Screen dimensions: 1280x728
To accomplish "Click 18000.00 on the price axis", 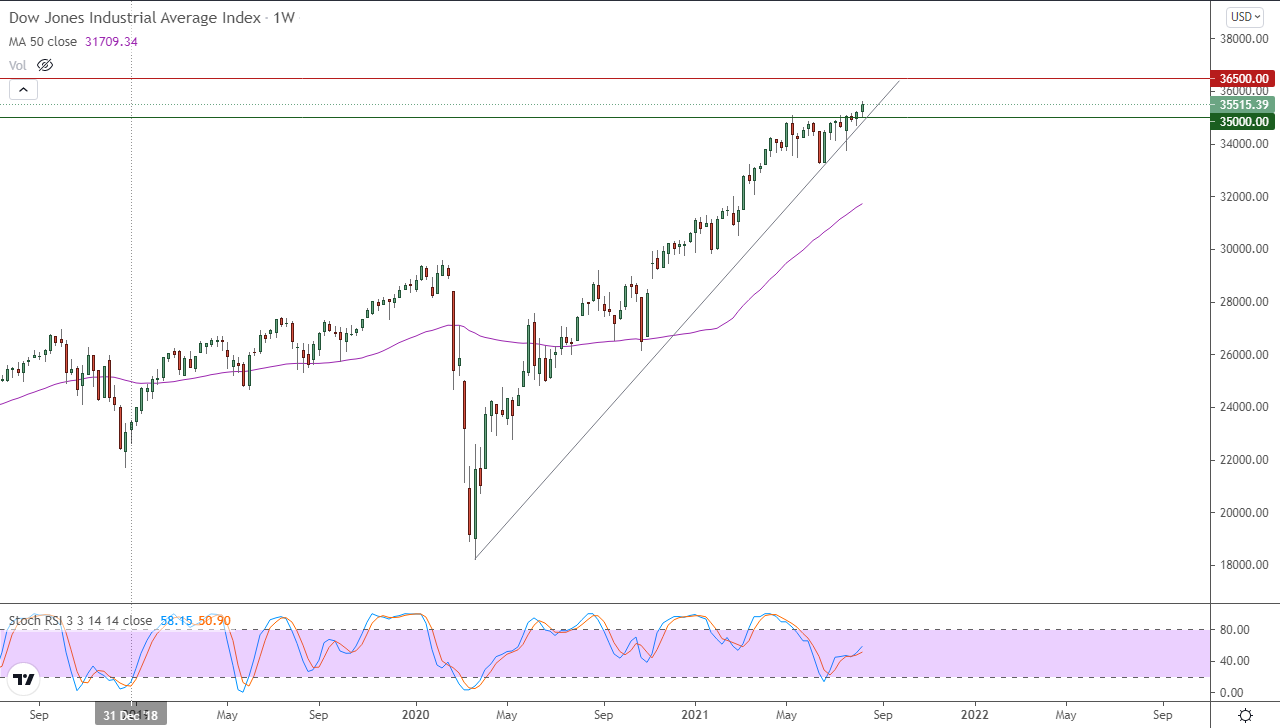I will coord(1243,565).
